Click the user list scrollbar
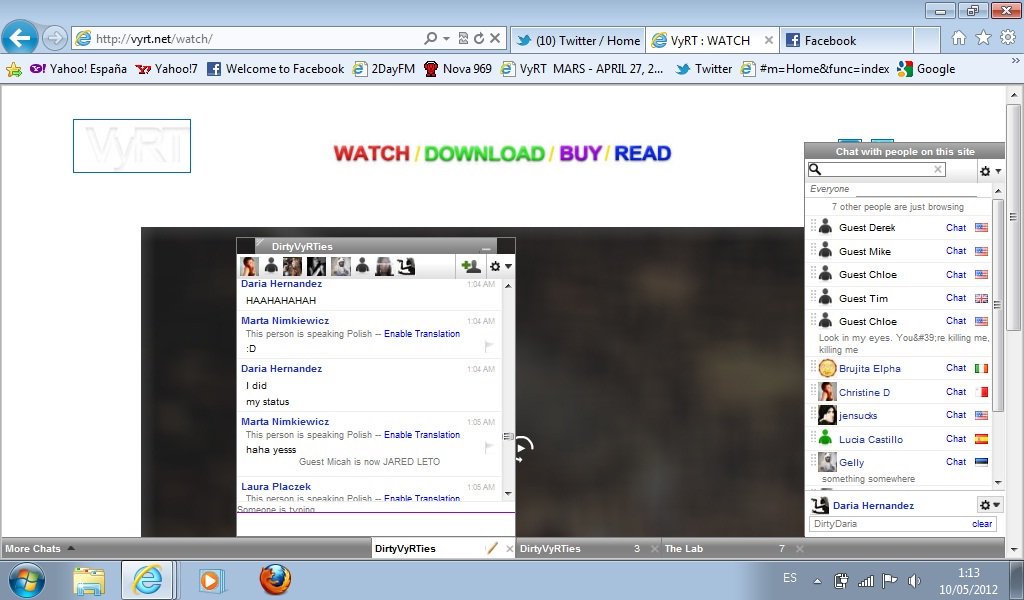Viewport: 1024px width, 600px height. point(997,304)
